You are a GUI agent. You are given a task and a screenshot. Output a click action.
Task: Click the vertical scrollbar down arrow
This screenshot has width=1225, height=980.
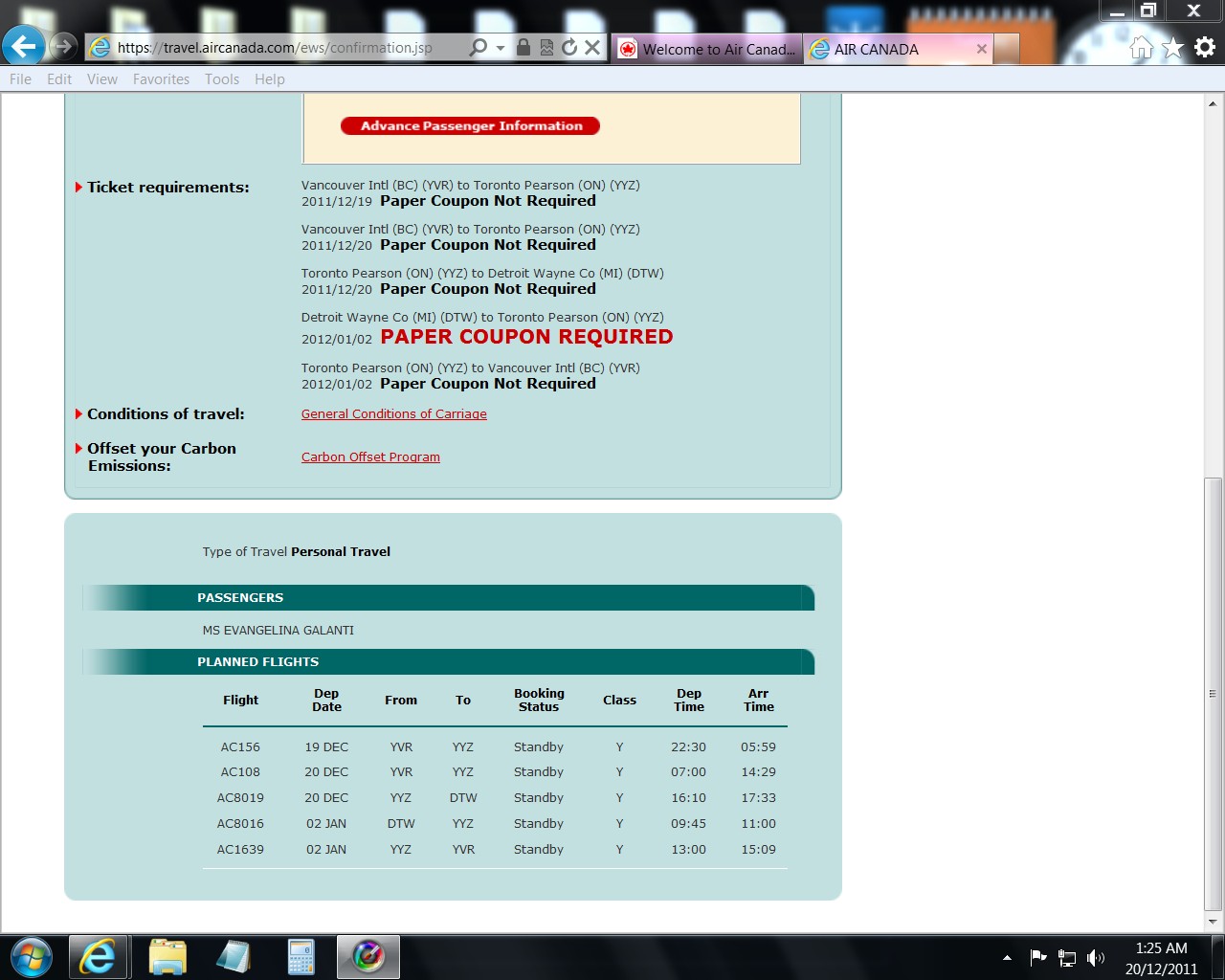coord(1214,922)
